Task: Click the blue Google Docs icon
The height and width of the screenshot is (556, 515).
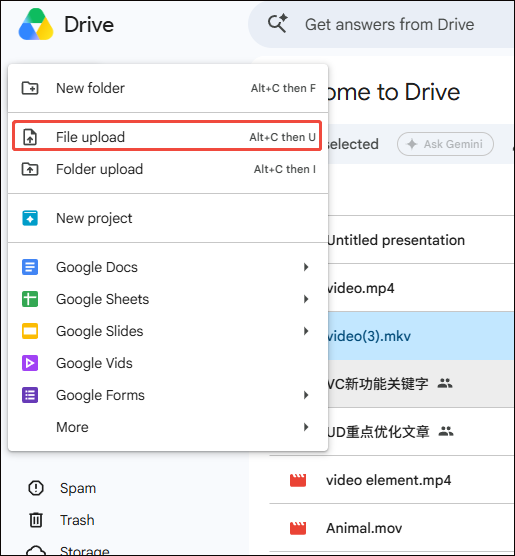Action: (x=30, y=267)
